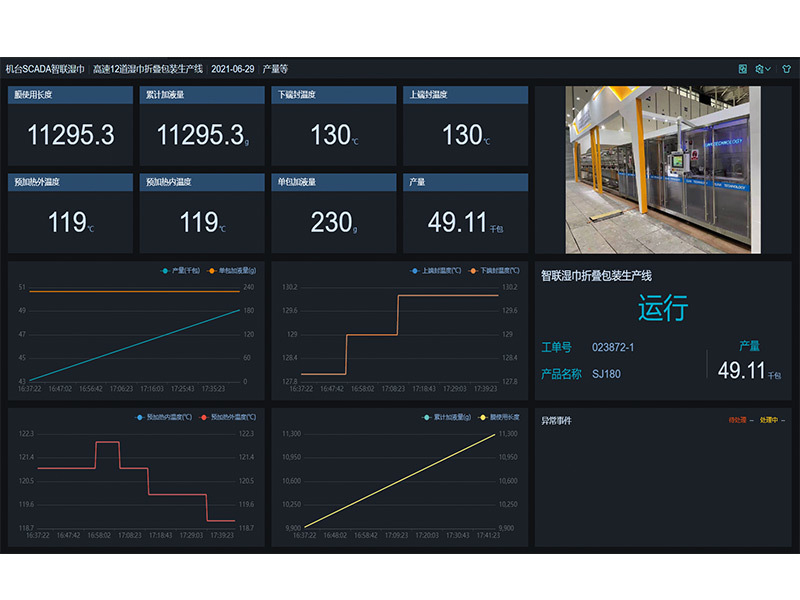The height and width of the screenshot is (600, 800).
Task: Select the 下端封温度 card header
Action: [334, 95]
